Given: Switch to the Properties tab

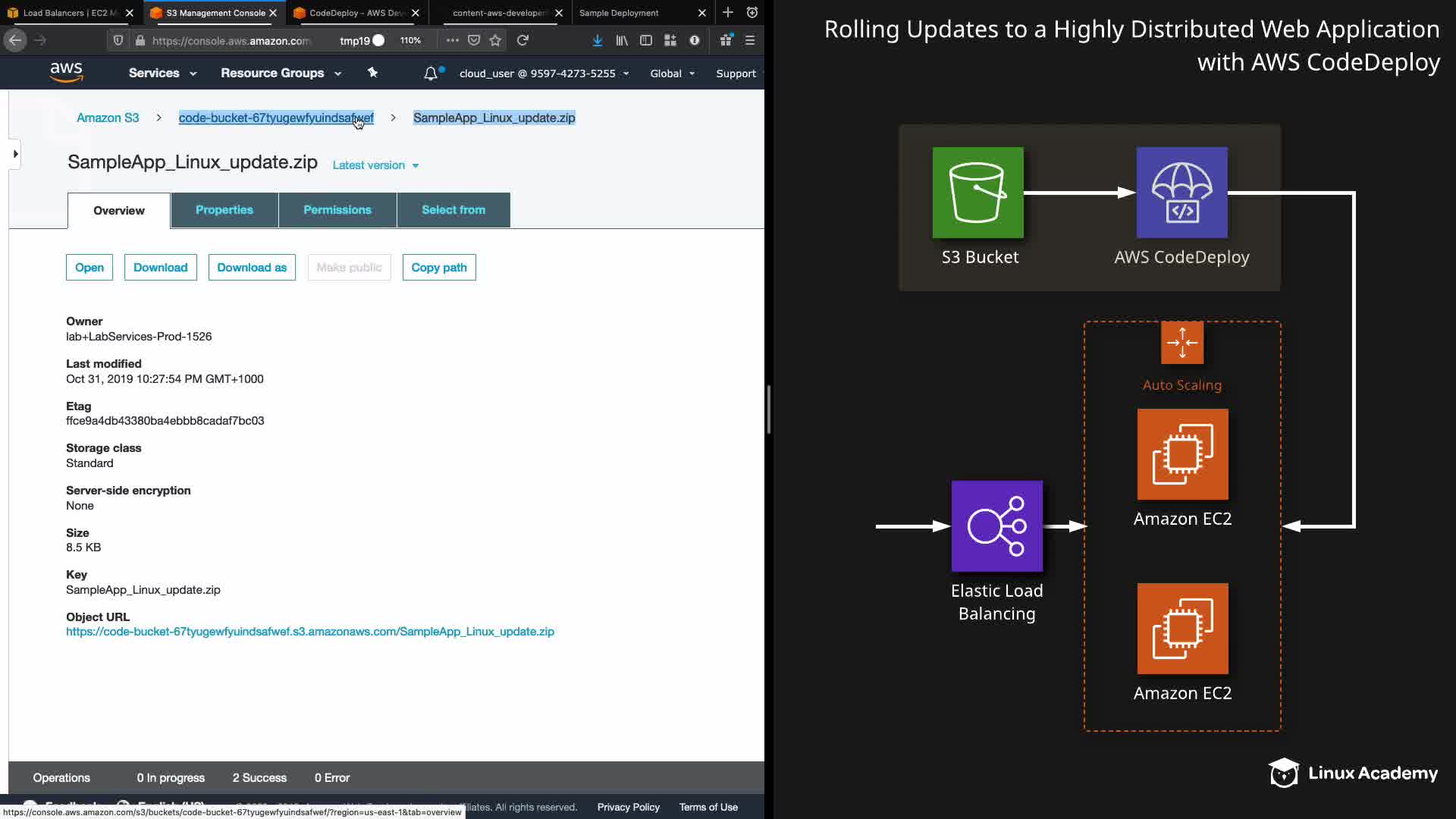Looking at the screenshot, I should (224, 210).
